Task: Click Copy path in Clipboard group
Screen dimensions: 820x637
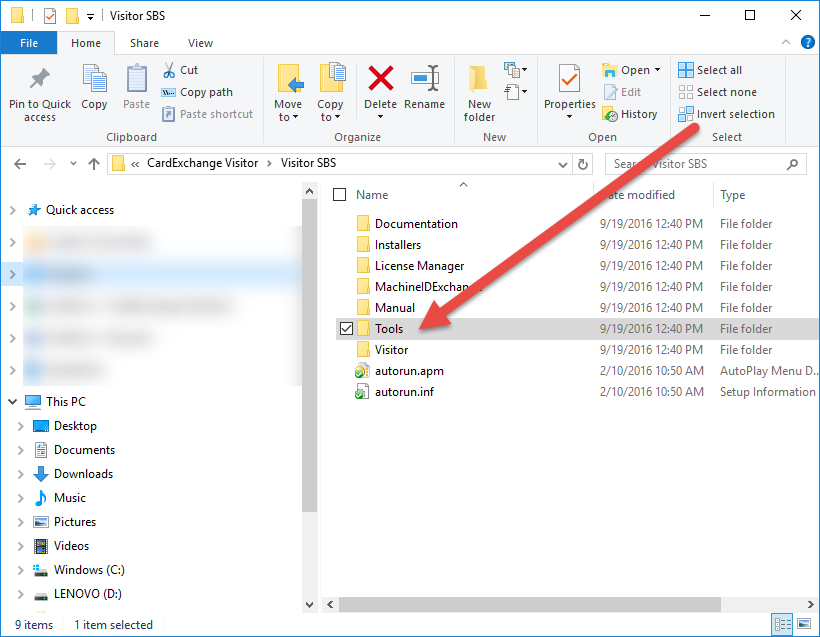Action: 197,92
